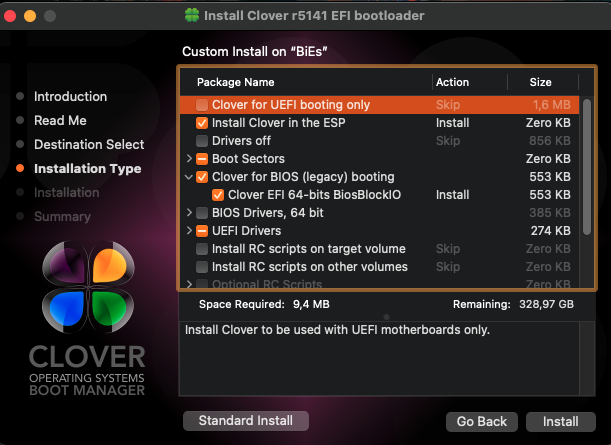Expand the 'Optional RC Scripts' group
The image size is (611, 445).
tap(189, 284)
